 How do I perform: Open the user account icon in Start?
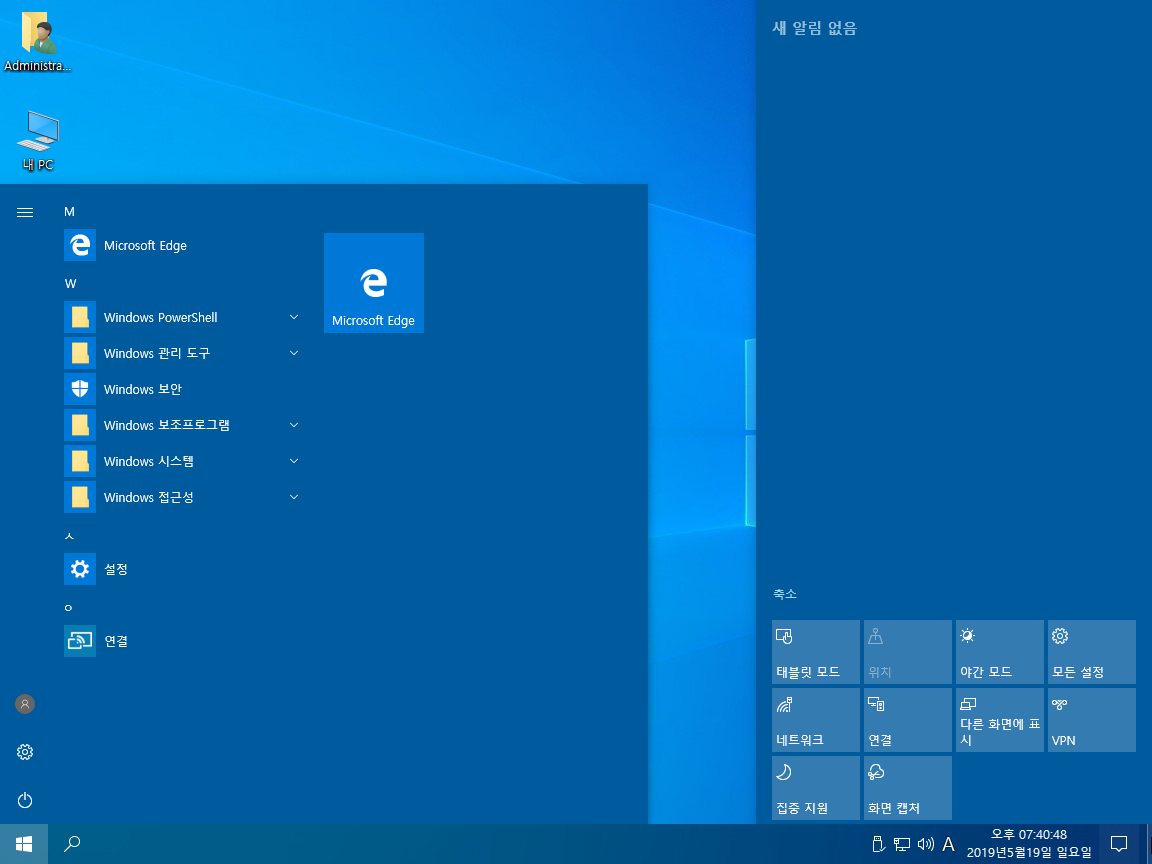click(x=25, y=705)
